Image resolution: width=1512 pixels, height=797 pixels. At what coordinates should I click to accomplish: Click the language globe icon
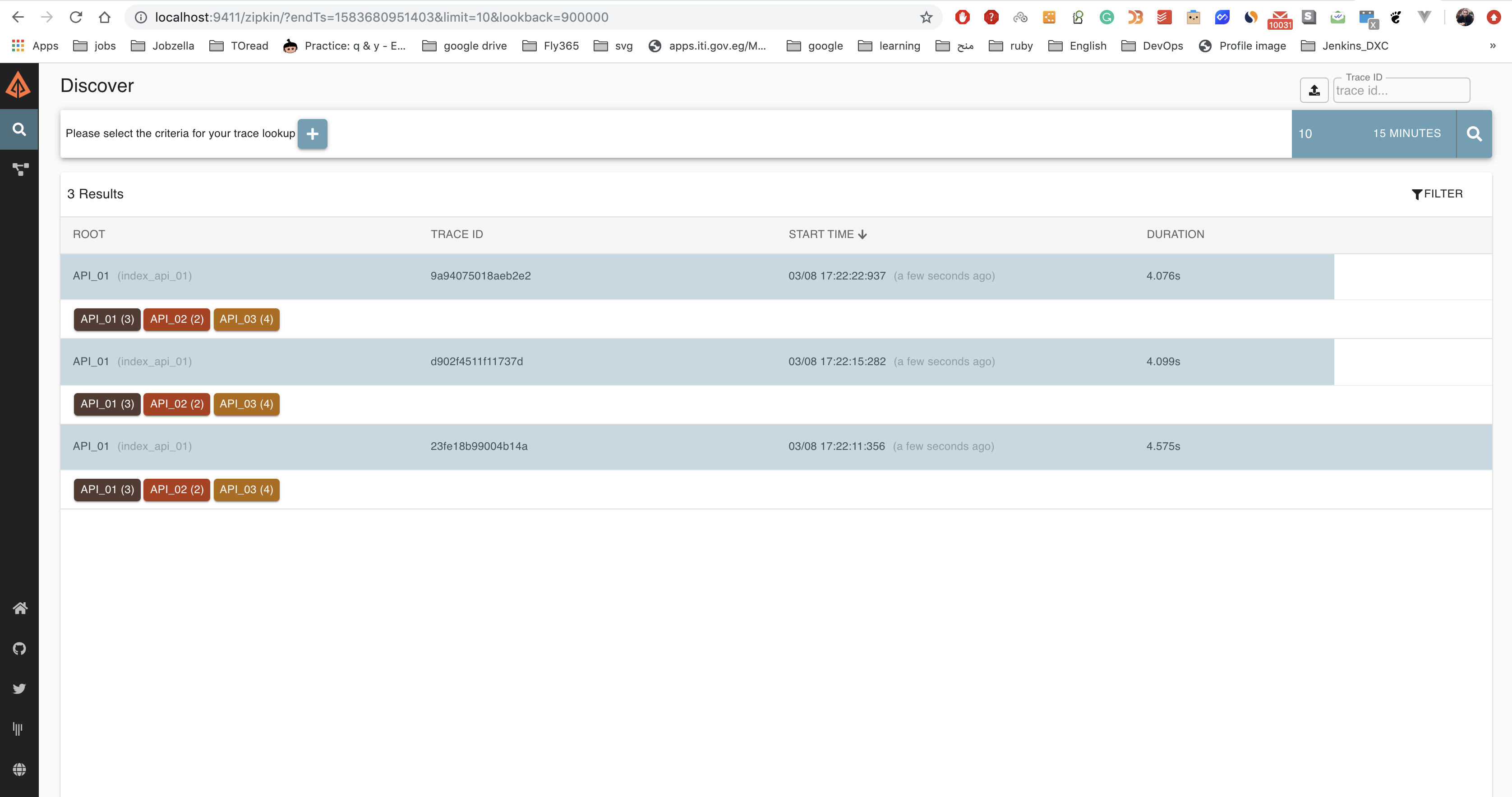click(x=20, y=769)
